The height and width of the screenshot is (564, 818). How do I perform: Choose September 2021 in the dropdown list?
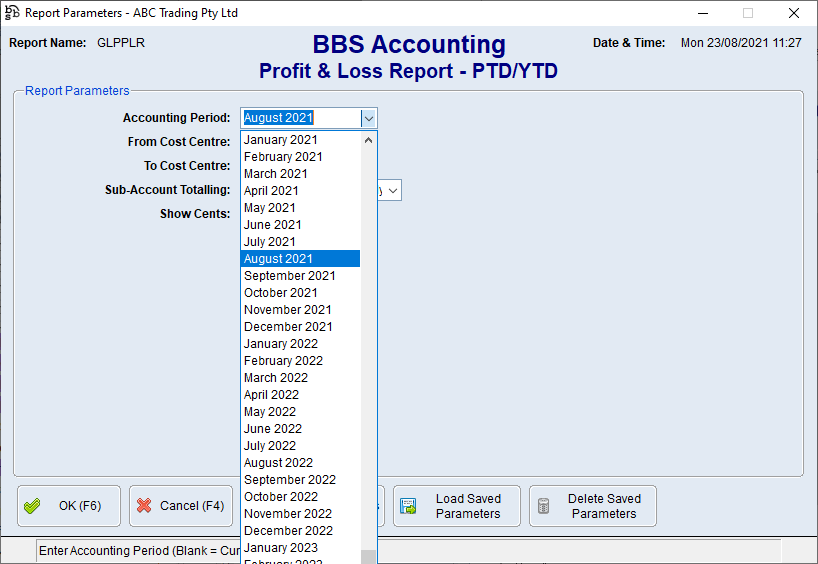click(x=290, y=276)
